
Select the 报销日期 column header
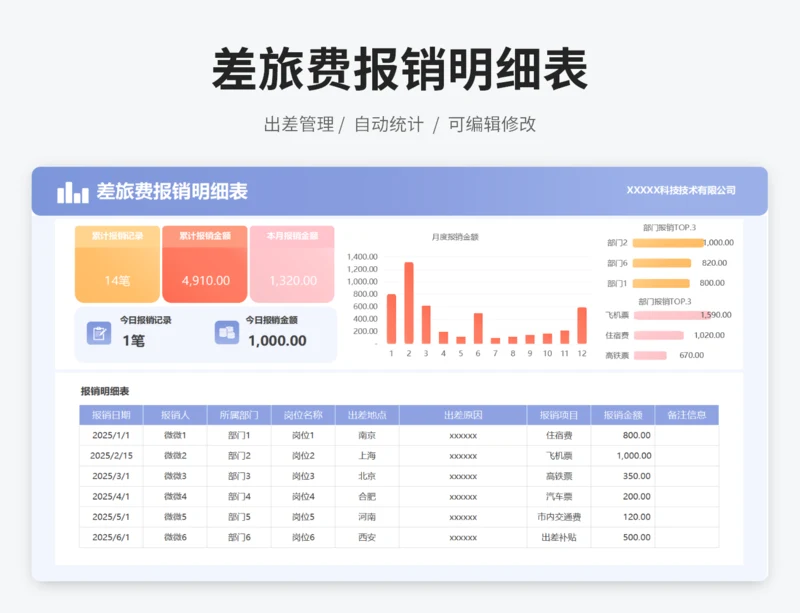pyautogui.click(x=111, y=415)
